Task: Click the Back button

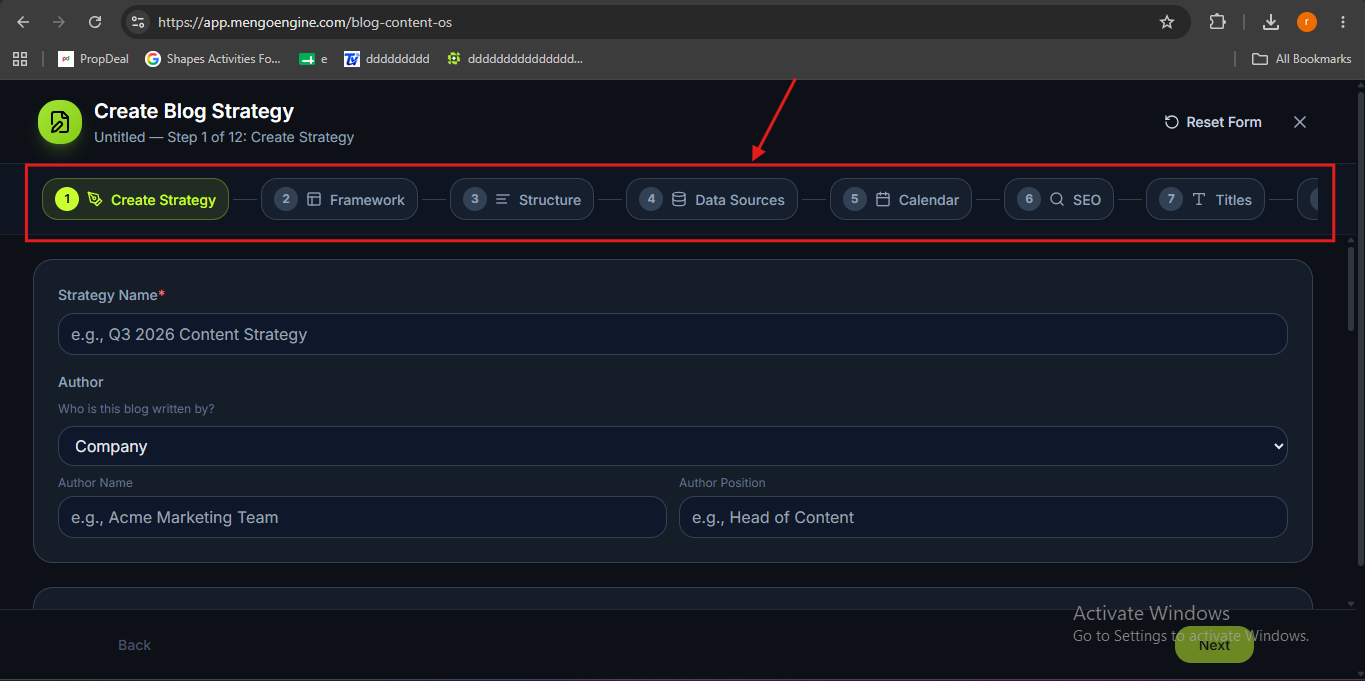Action: pos(134,645)
